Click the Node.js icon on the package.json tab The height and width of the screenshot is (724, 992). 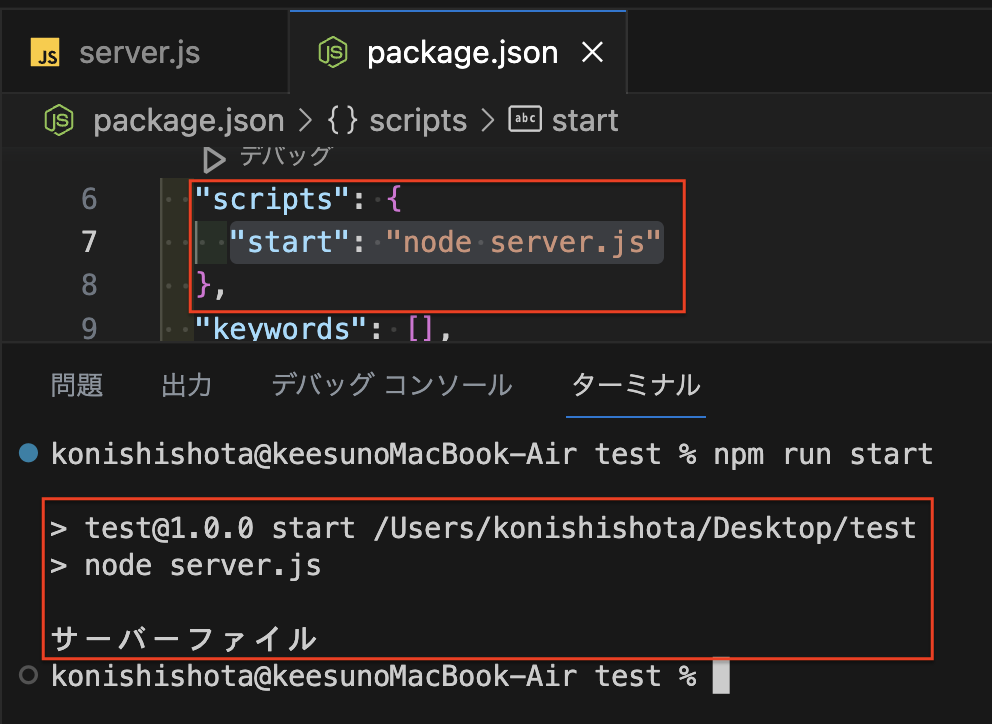pyautogui.click(x=333, y=52)
